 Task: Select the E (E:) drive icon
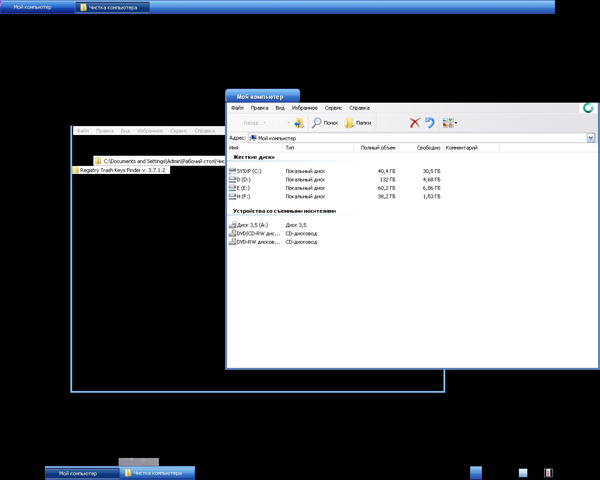pyautogui.click(x=232, y=188)
